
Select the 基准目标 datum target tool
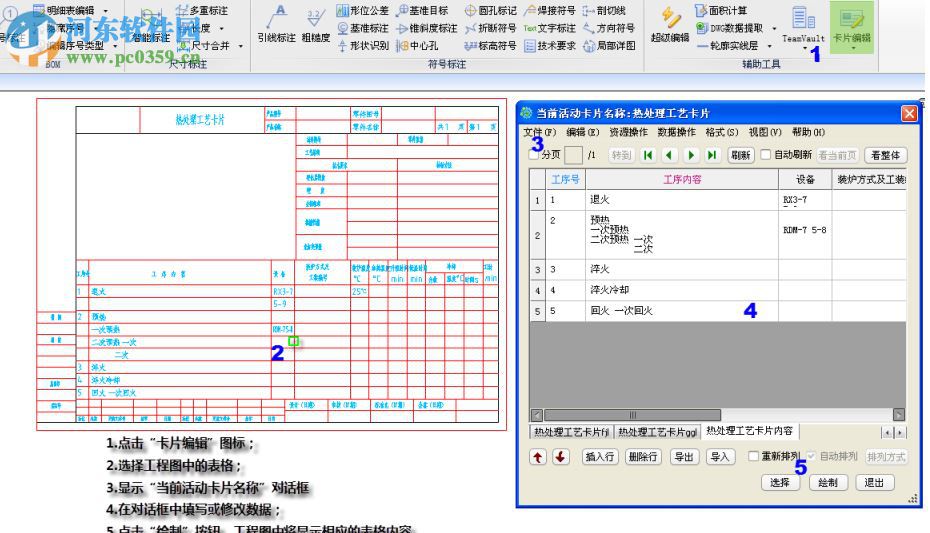[422, 10]
